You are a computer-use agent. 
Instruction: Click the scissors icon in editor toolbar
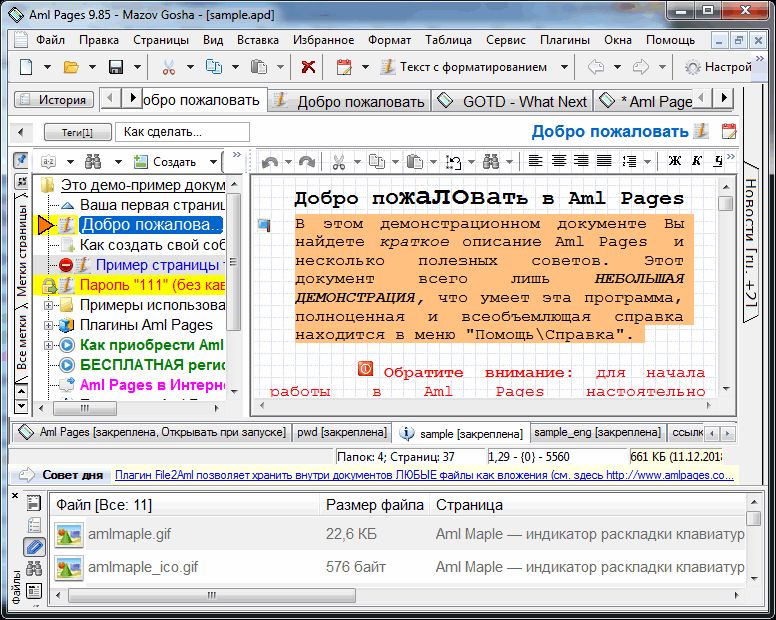click(339, 162)
